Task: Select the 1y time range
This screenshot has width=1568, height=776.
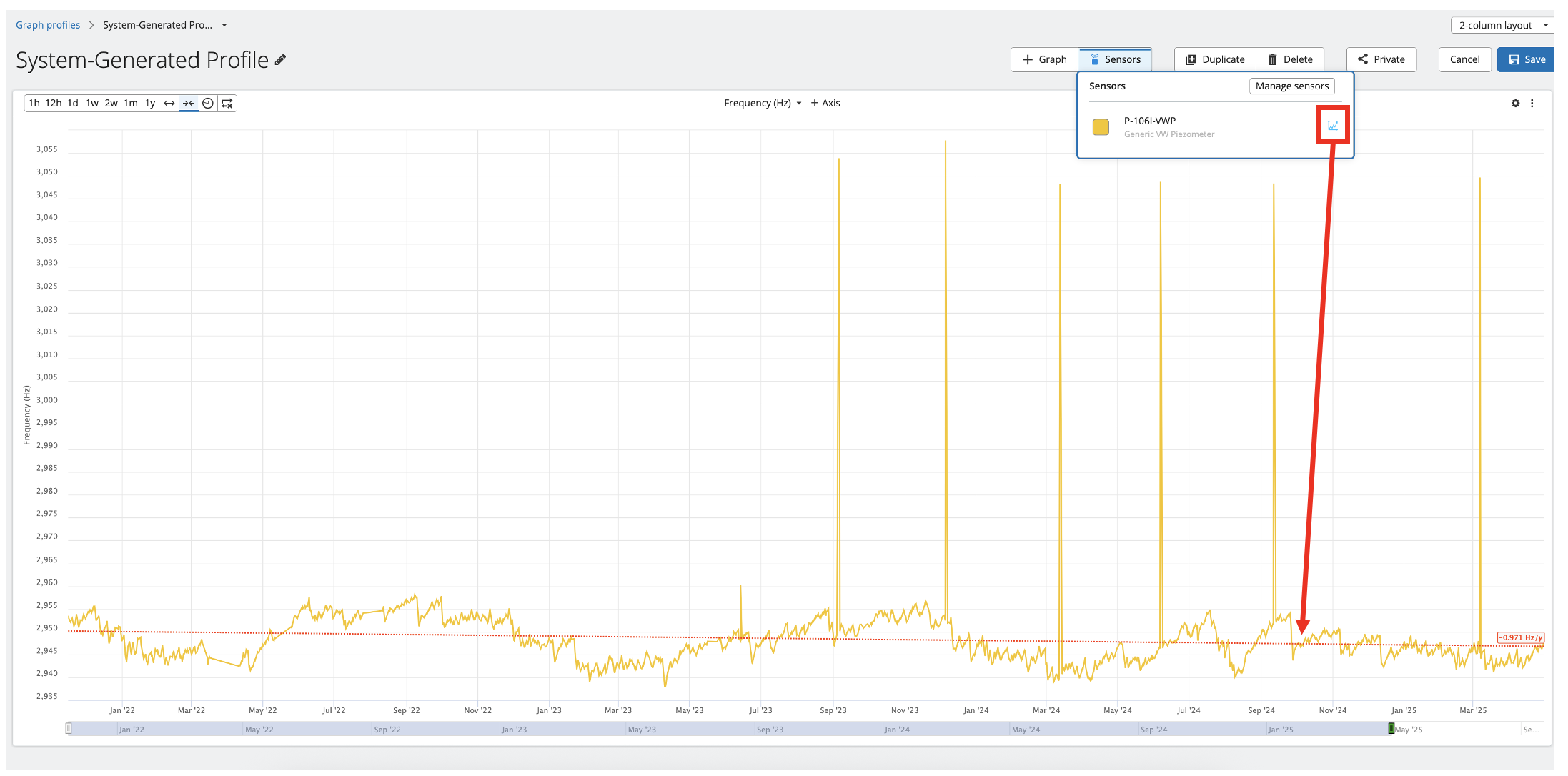Action: (150, 104)
